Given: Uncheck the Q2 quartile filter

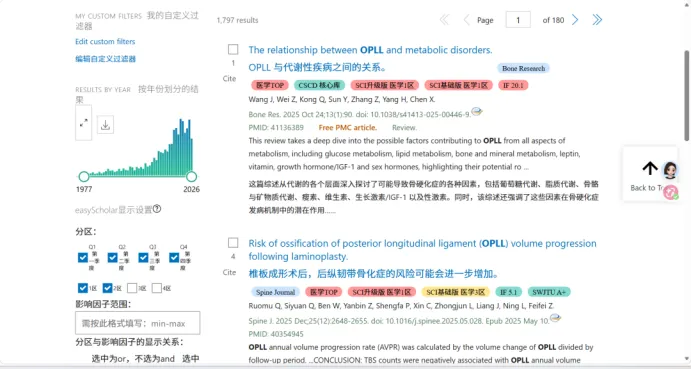Looking at the screenshot, I should click(x=113, y=257).
